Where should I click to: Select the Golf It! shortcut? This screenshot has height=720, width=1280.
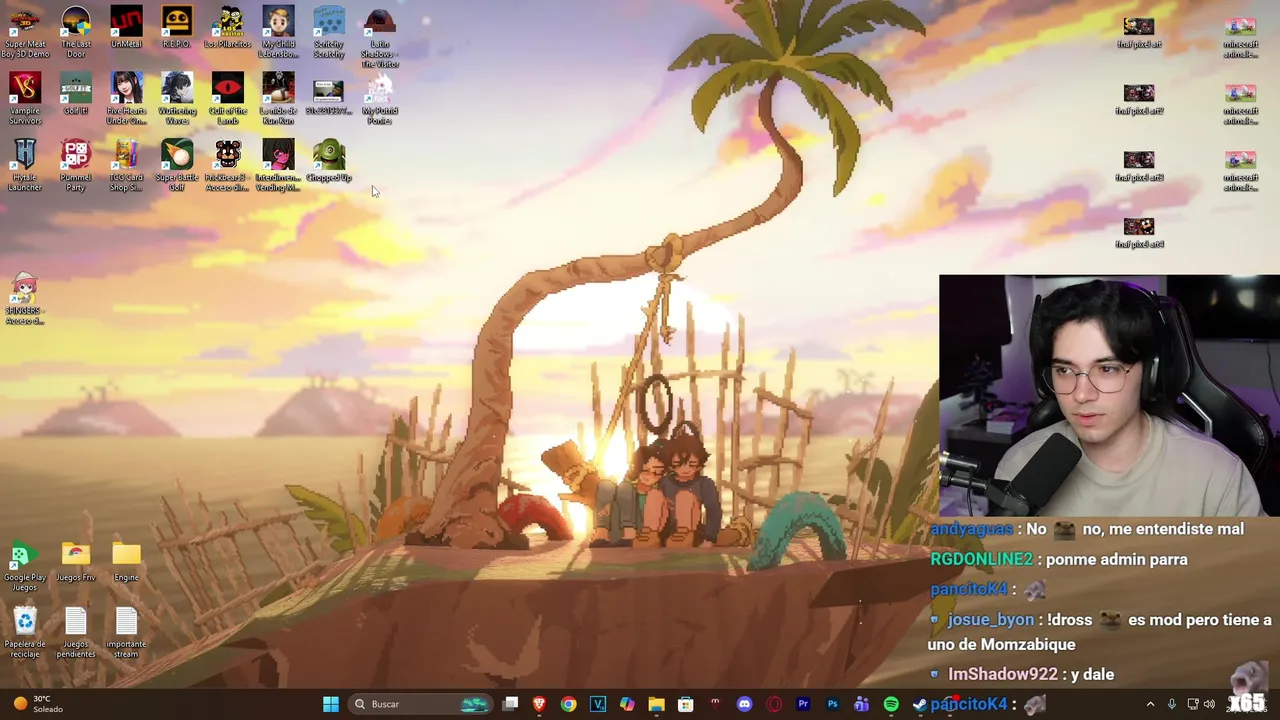(x=76, y=95)
